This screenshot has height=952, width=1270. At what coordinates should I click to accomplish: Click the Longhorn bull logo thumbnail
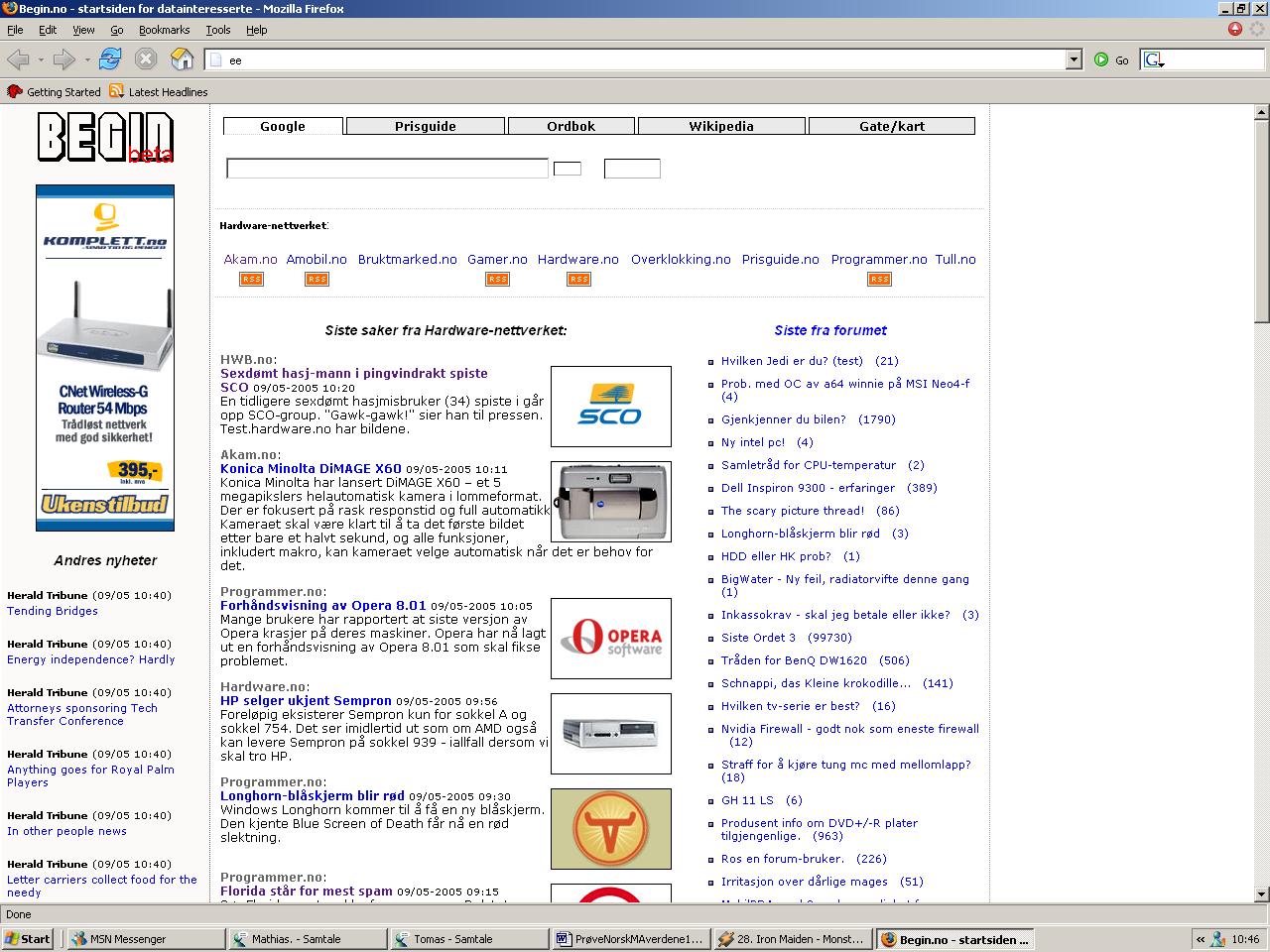[611, 829]
